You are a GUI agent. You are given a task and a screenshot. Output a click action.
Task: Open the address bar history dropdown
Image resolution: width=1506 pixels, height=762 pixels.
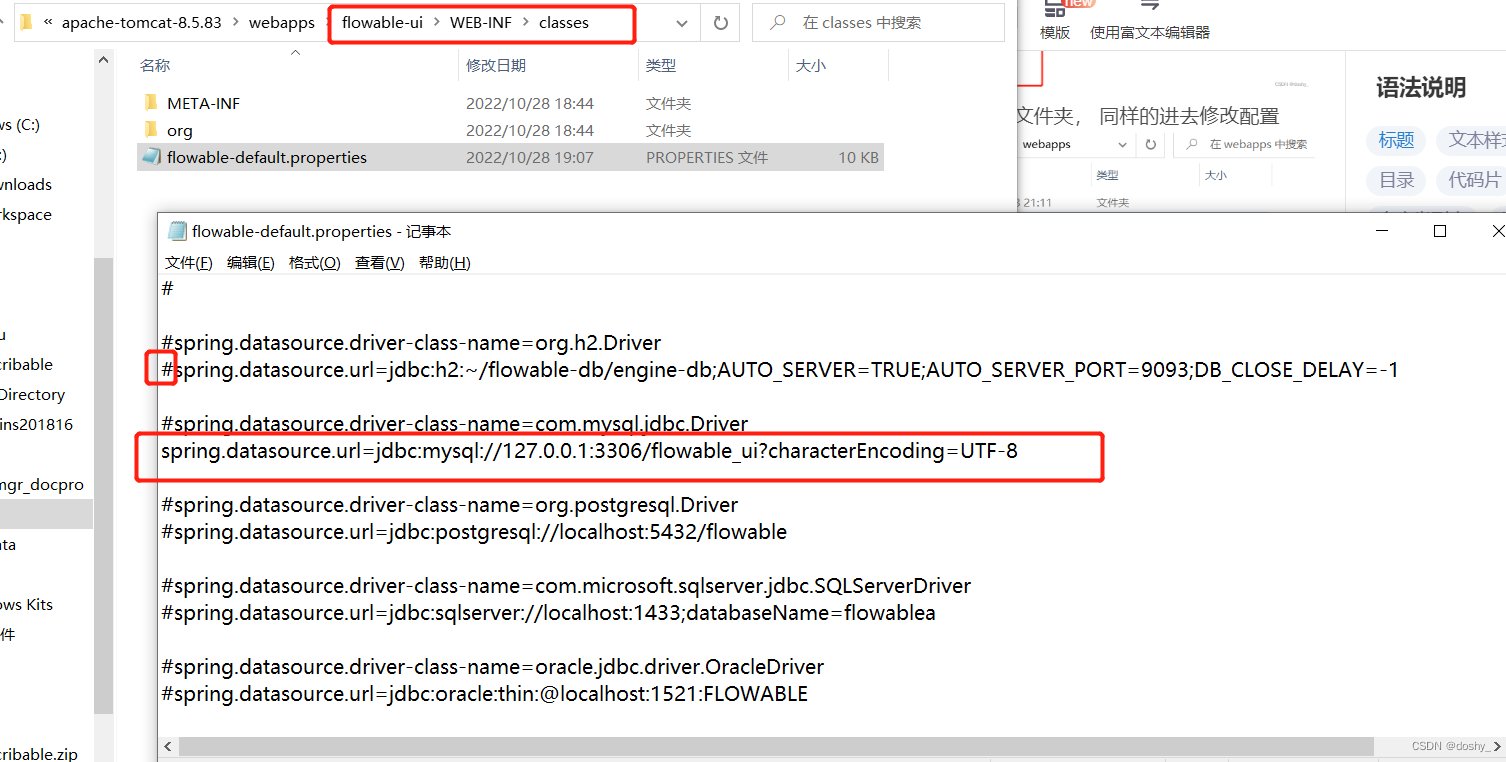point(681,23)
